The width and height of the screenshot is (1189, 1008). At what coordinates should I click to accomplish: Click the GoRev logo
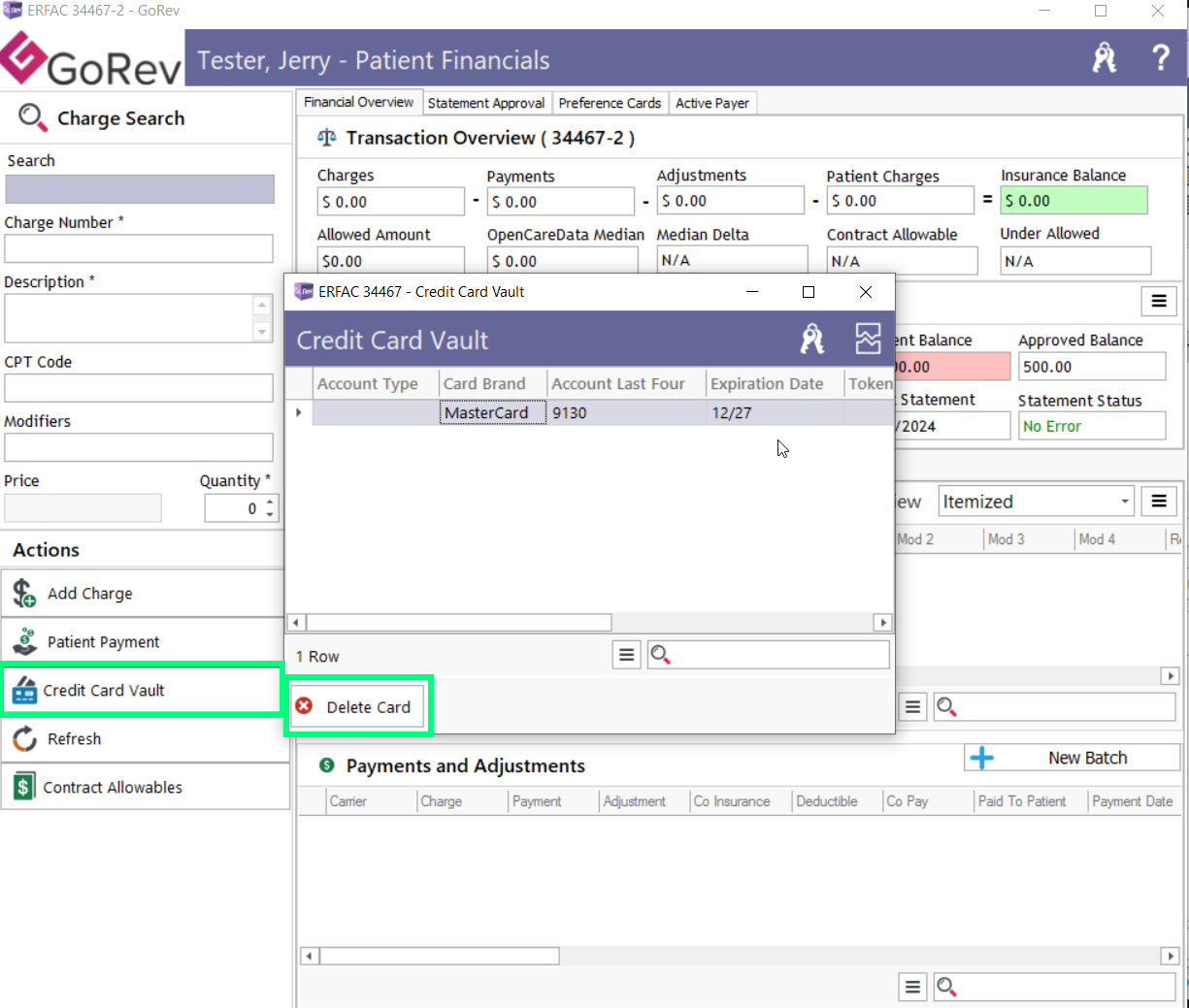click(x=91, y=60)
